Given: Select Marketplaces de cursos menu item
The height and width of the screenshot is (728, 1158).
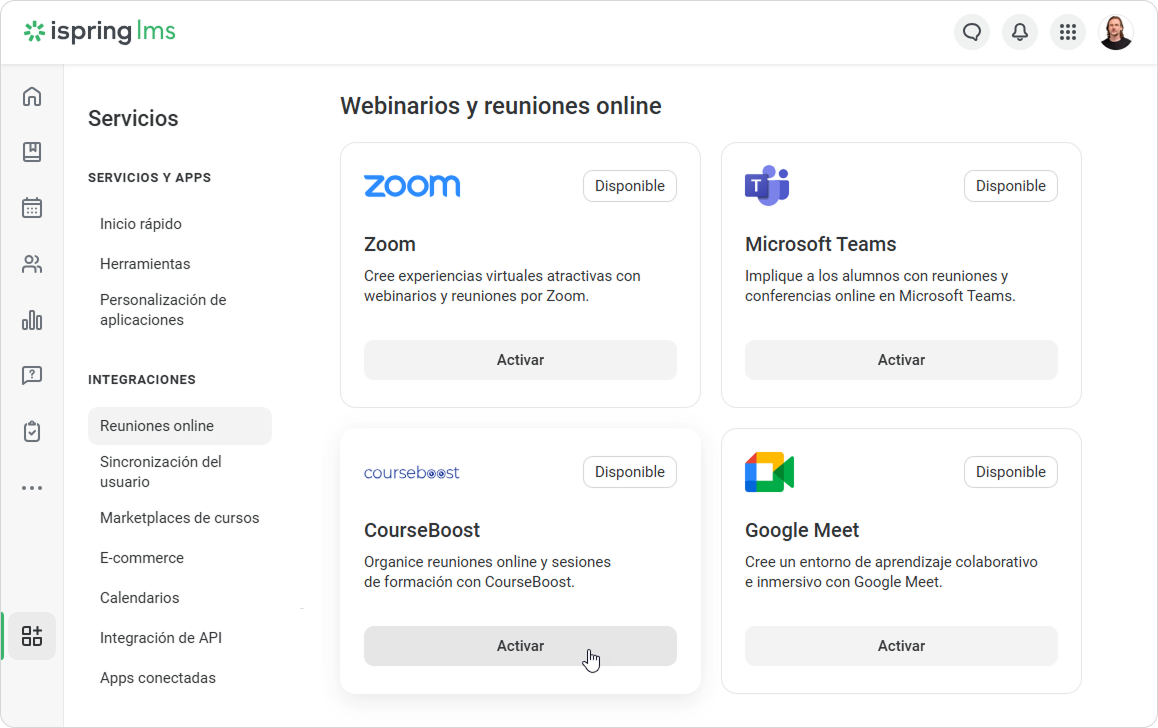Looking at the screenshot, I should pyautogui.click(x=179, y=518).
